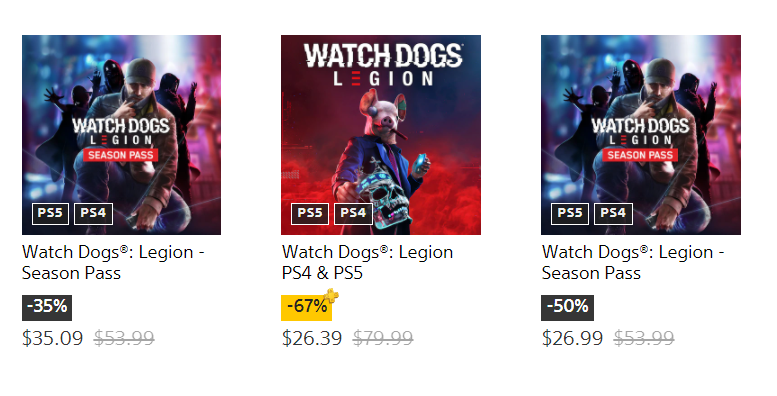This screenshot has height=396, width=777.
Task: Click the -50% discount badge
Action: point(567,308)
